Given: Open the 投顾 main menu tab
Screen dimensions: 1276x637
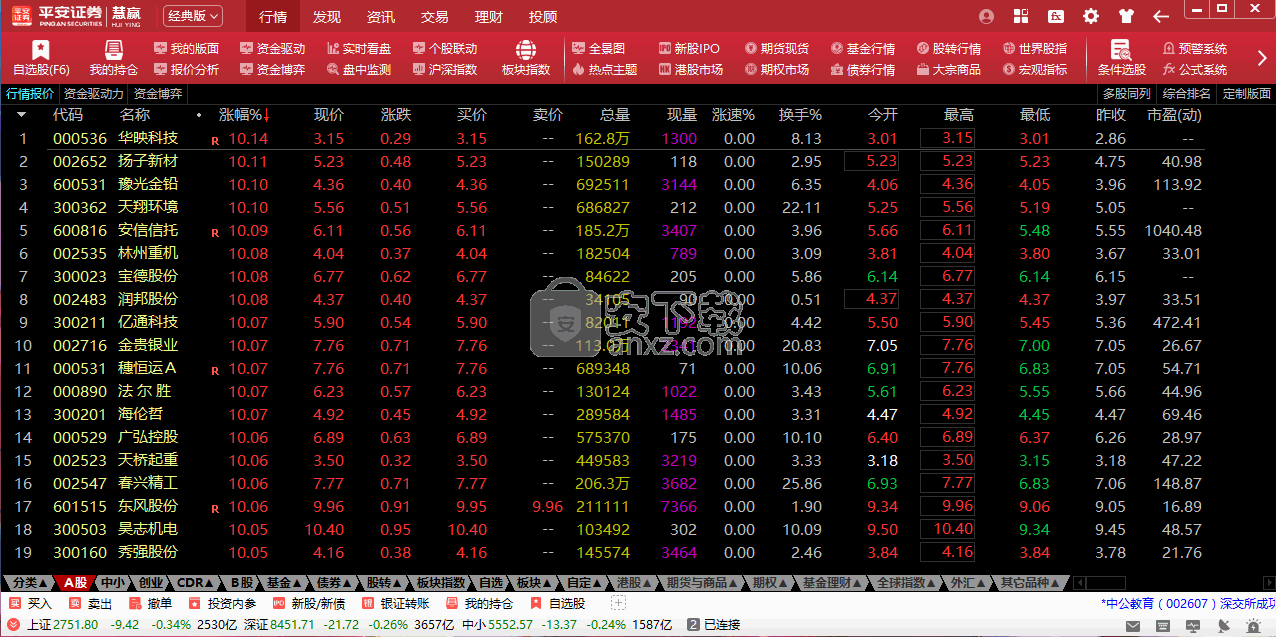Looking at the screenshot, I should pyautogui.click(x=543, y=17).
